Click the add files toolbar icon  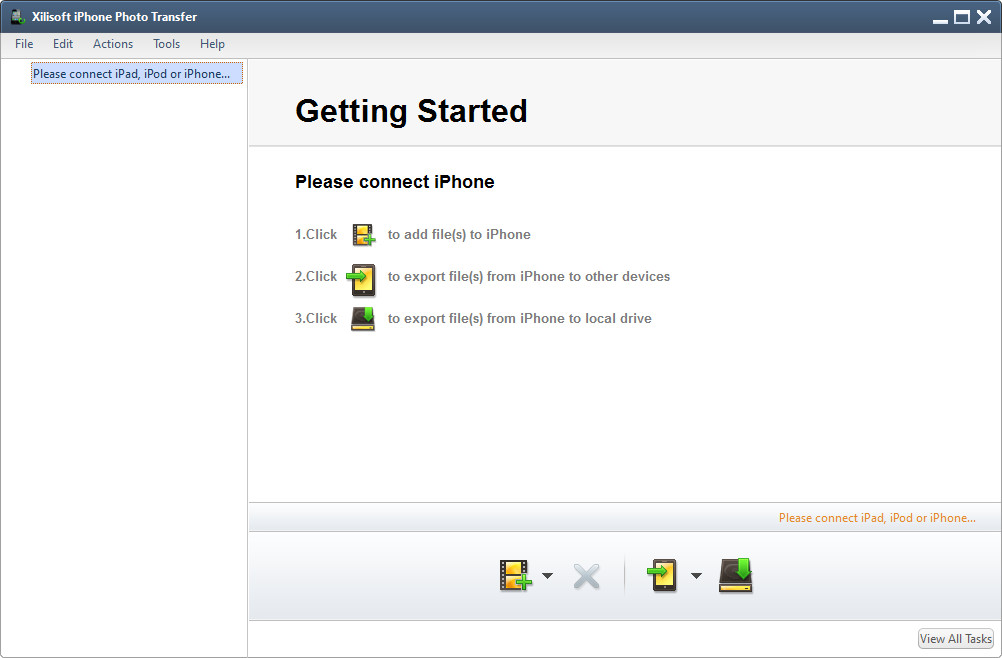click(x=515, y=575)
